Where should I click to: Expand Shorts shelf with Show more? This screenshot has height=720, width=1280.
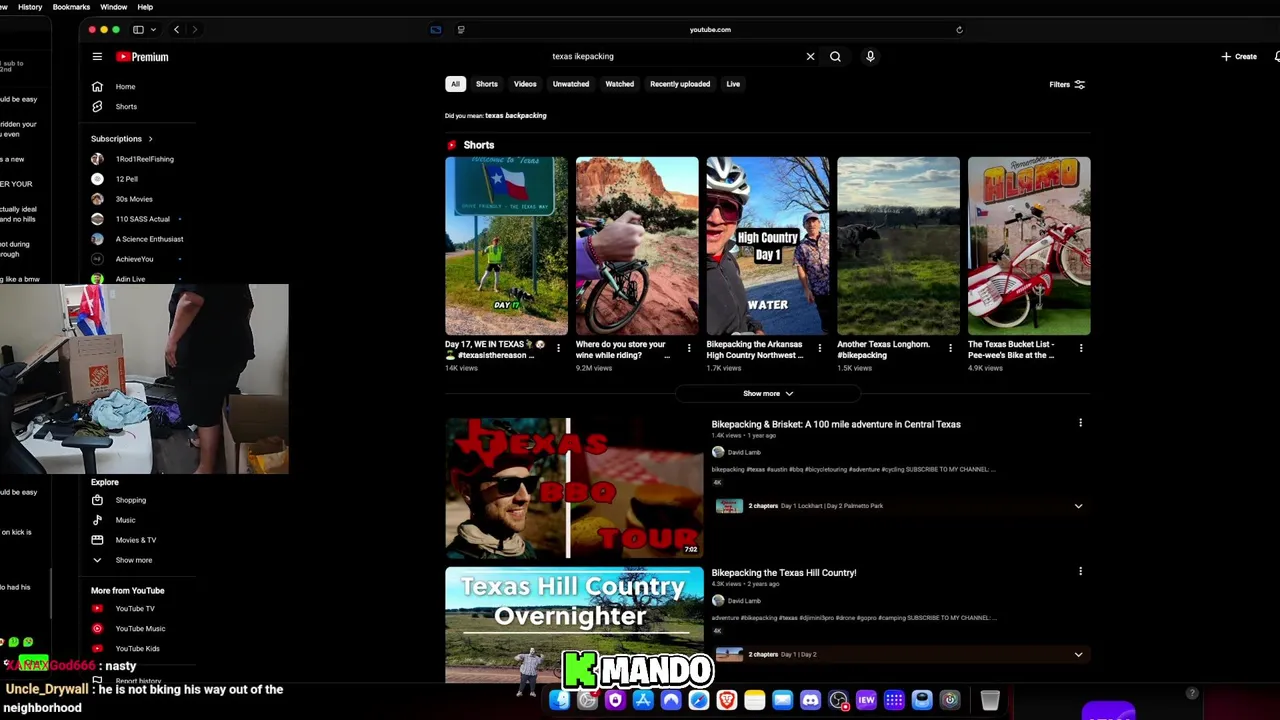[x=768, y=394]
